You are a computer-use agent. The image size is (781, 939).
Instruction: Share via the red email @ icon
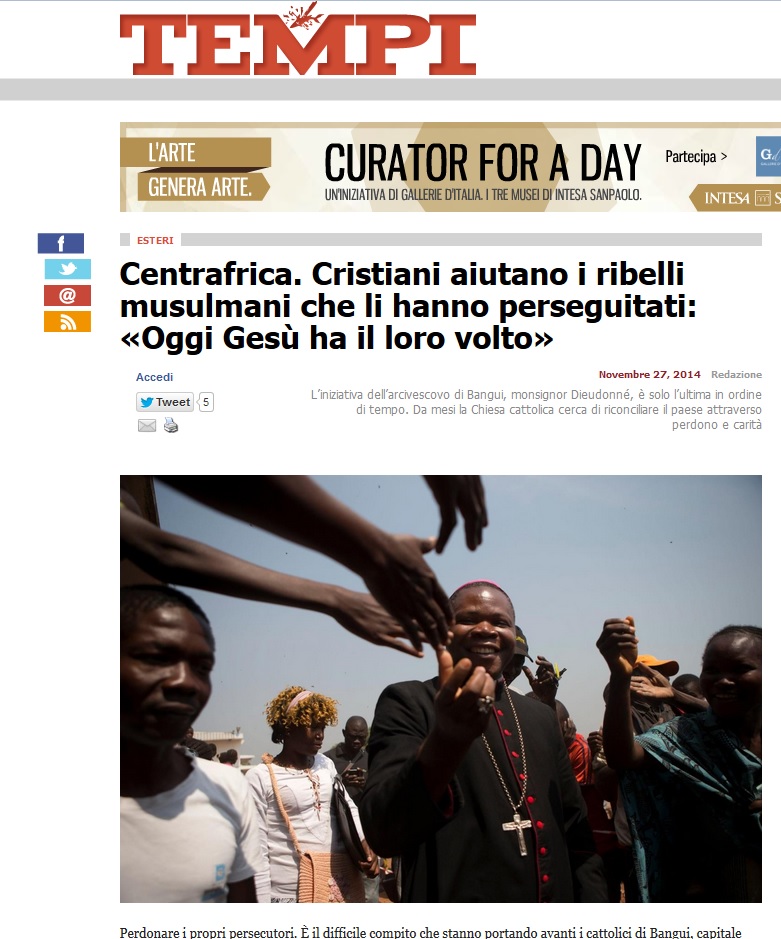pos(67,295)
